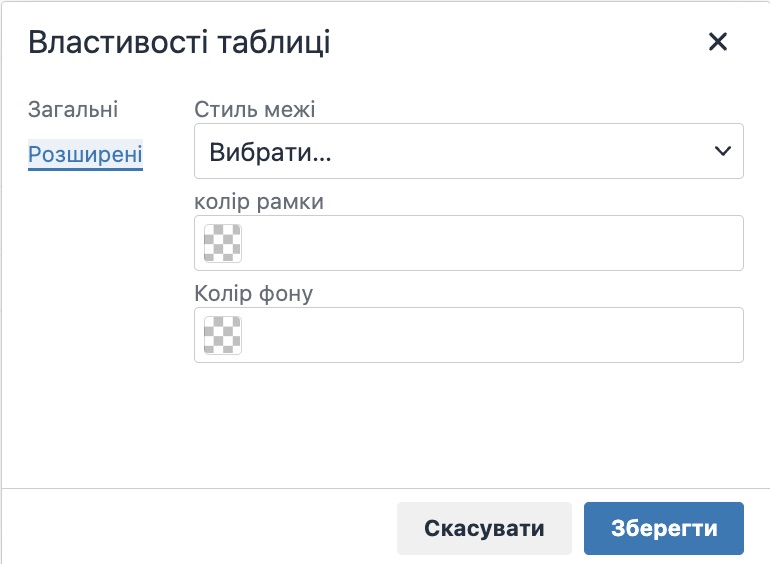Viewport: 770px width, 564px height.
Task: Focus the Колір фону text field
Action: (490, 335)
